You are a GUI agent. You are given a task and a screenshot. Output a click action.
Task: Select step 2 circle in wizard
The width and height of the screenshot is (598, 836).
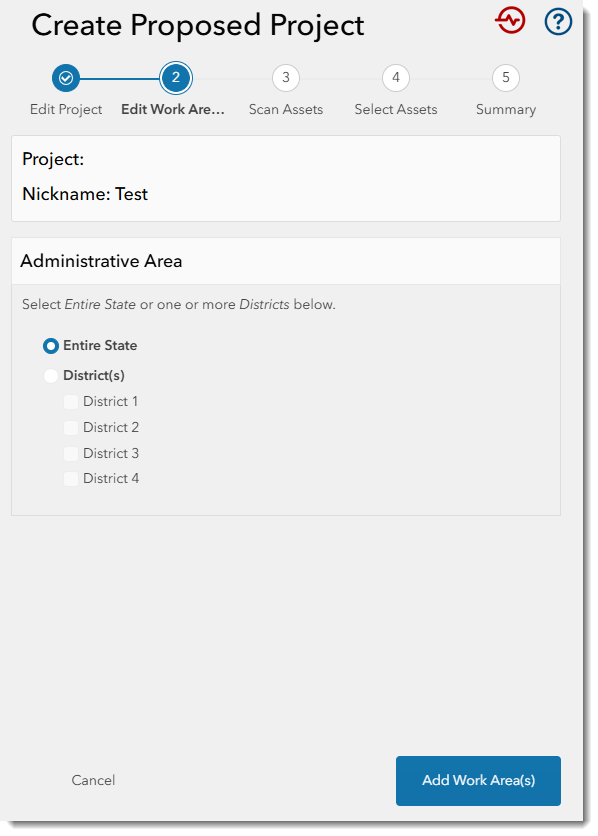click(176, 78)
